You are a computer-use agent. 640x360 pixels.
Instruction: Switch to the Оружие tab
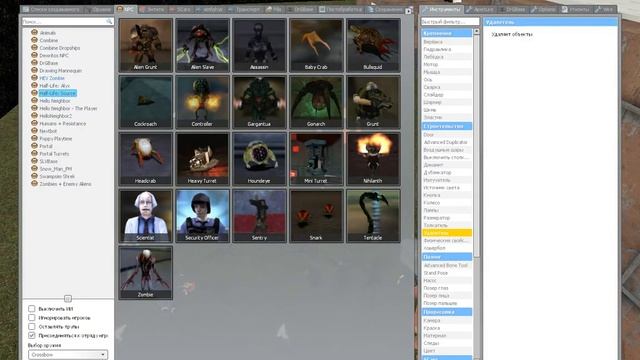tap(98, 9)
